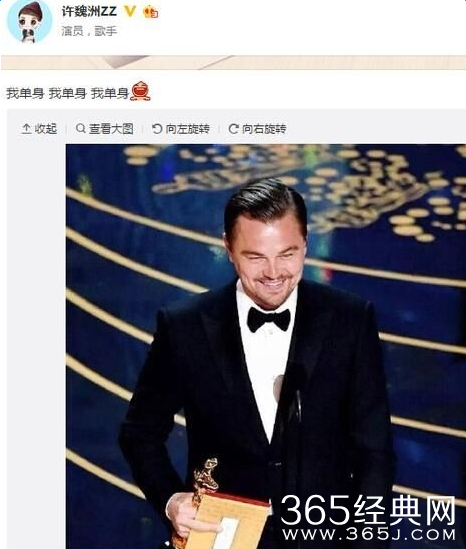Open large view with 查看大图
This screenshot has height=549, width=466.
point(104,128)
